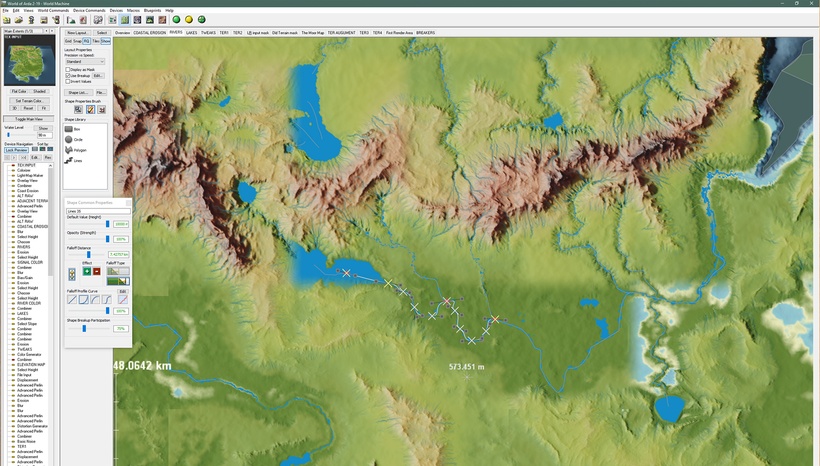Click the Edit button for Falloff Profile Curve

pyautogui.click(x=123, y=291)
